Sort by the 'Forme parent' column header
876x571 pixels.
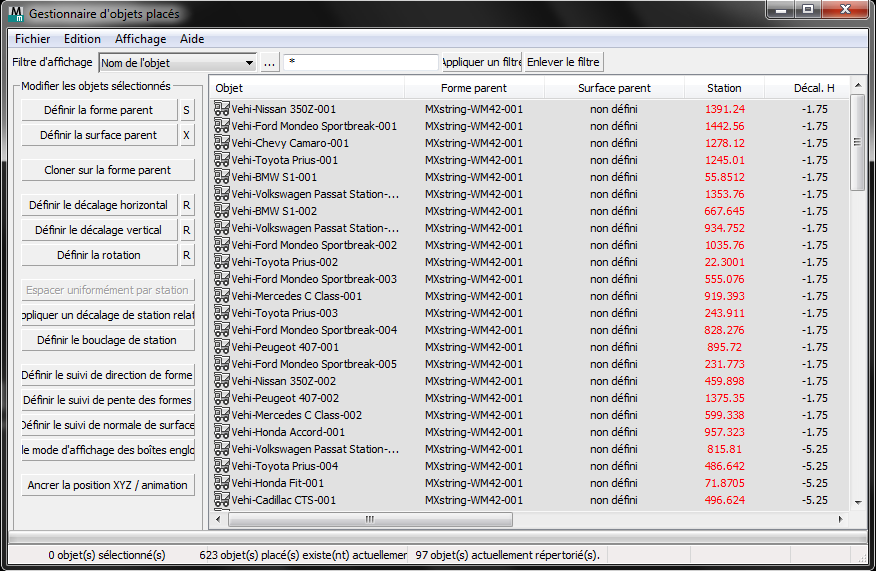474,88
